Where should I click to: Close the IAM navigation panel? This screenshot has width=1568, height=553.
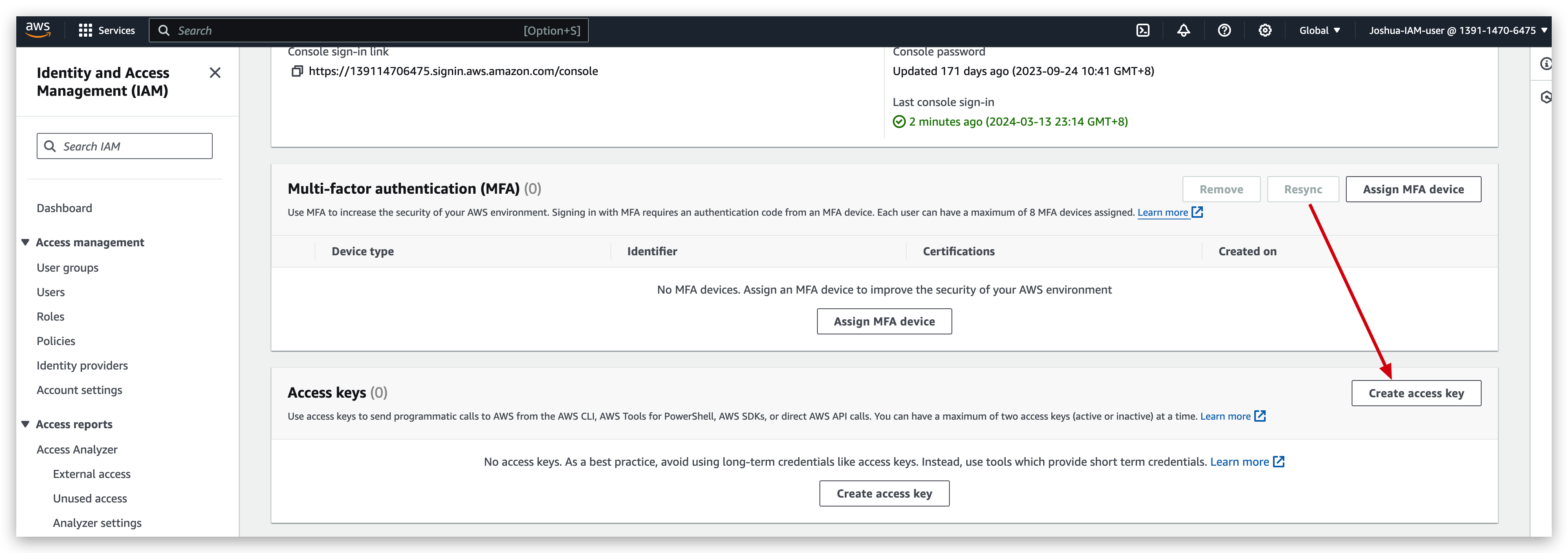pyautogui.click(x=215, y=73)
